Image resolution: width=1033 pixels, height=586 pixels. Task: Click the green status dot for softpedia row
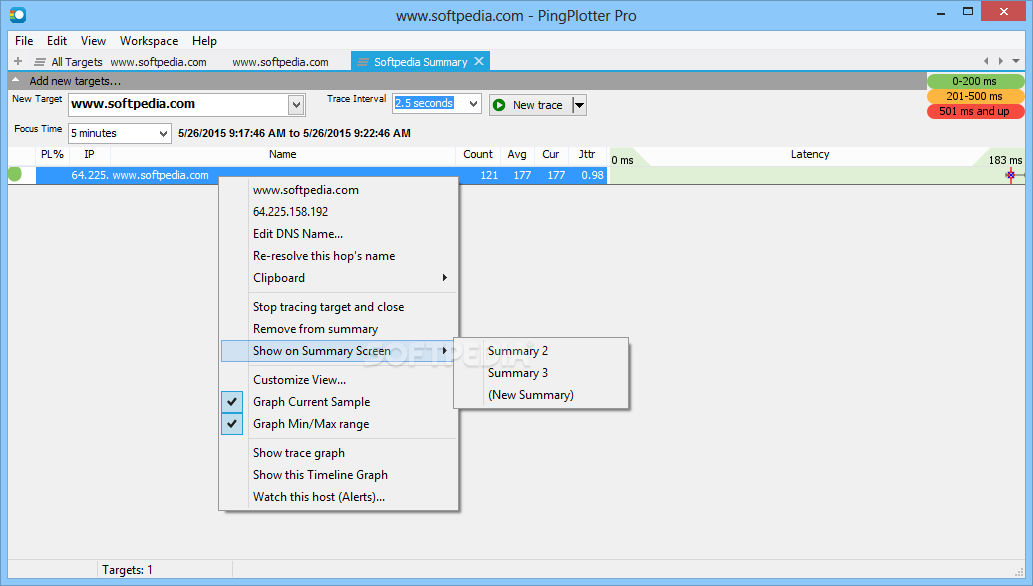(14, 174)
